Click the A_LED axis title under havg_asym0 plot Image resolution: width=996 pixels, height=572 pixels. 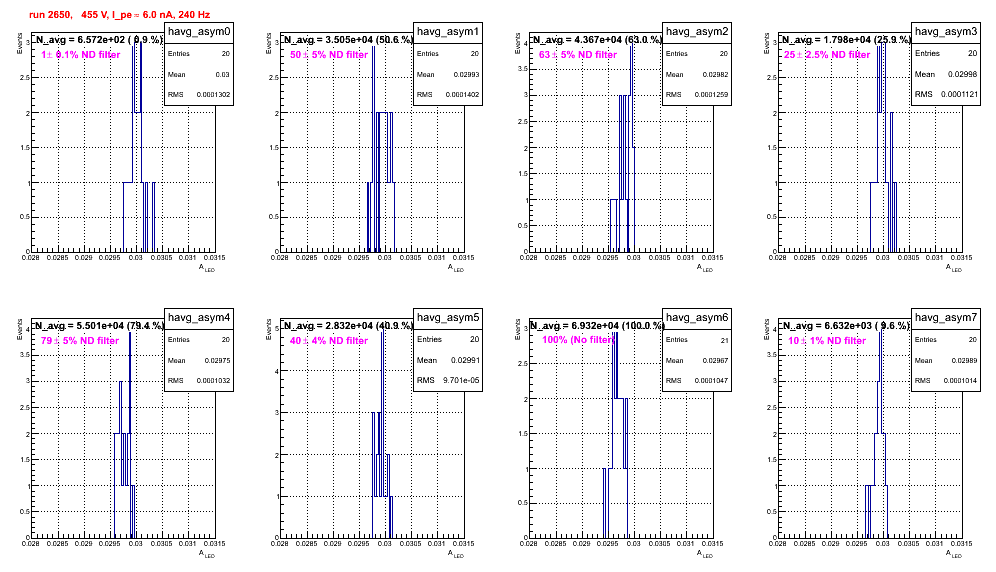pos(207,268)
